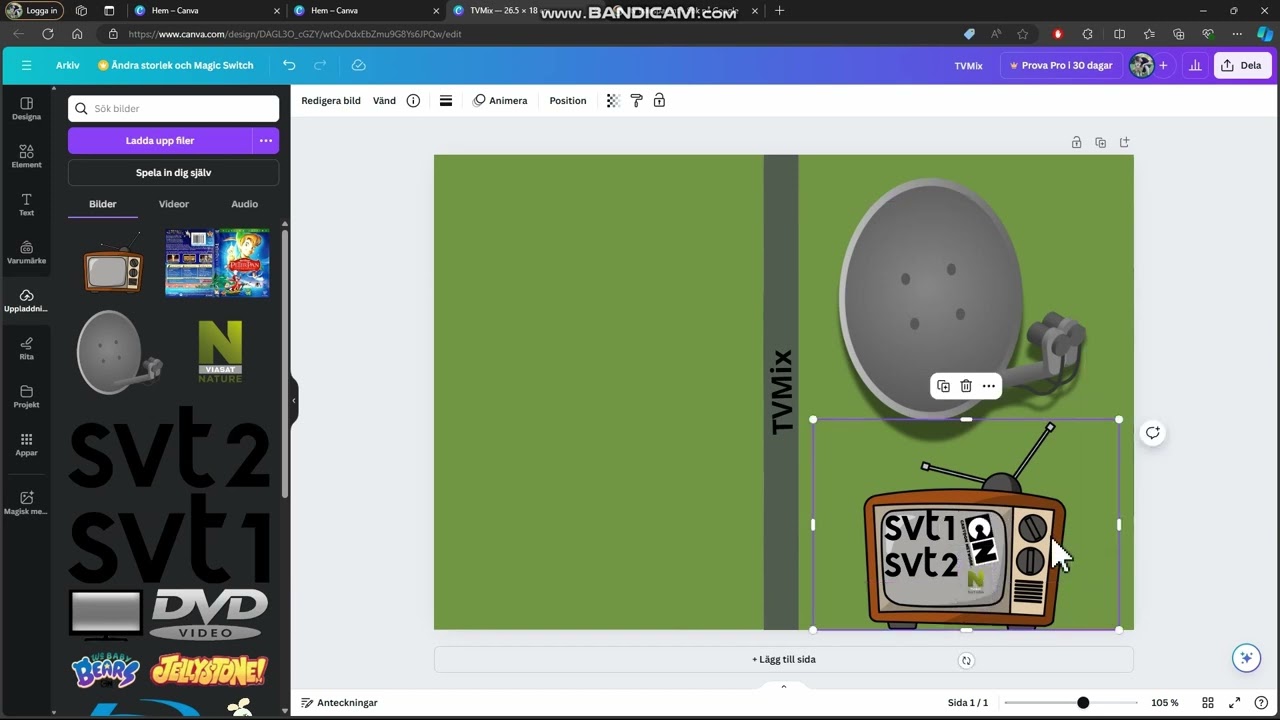The image size is (1280, 720).
Task: Duplicate the page icon above canvas
Action: point(1100,143)
